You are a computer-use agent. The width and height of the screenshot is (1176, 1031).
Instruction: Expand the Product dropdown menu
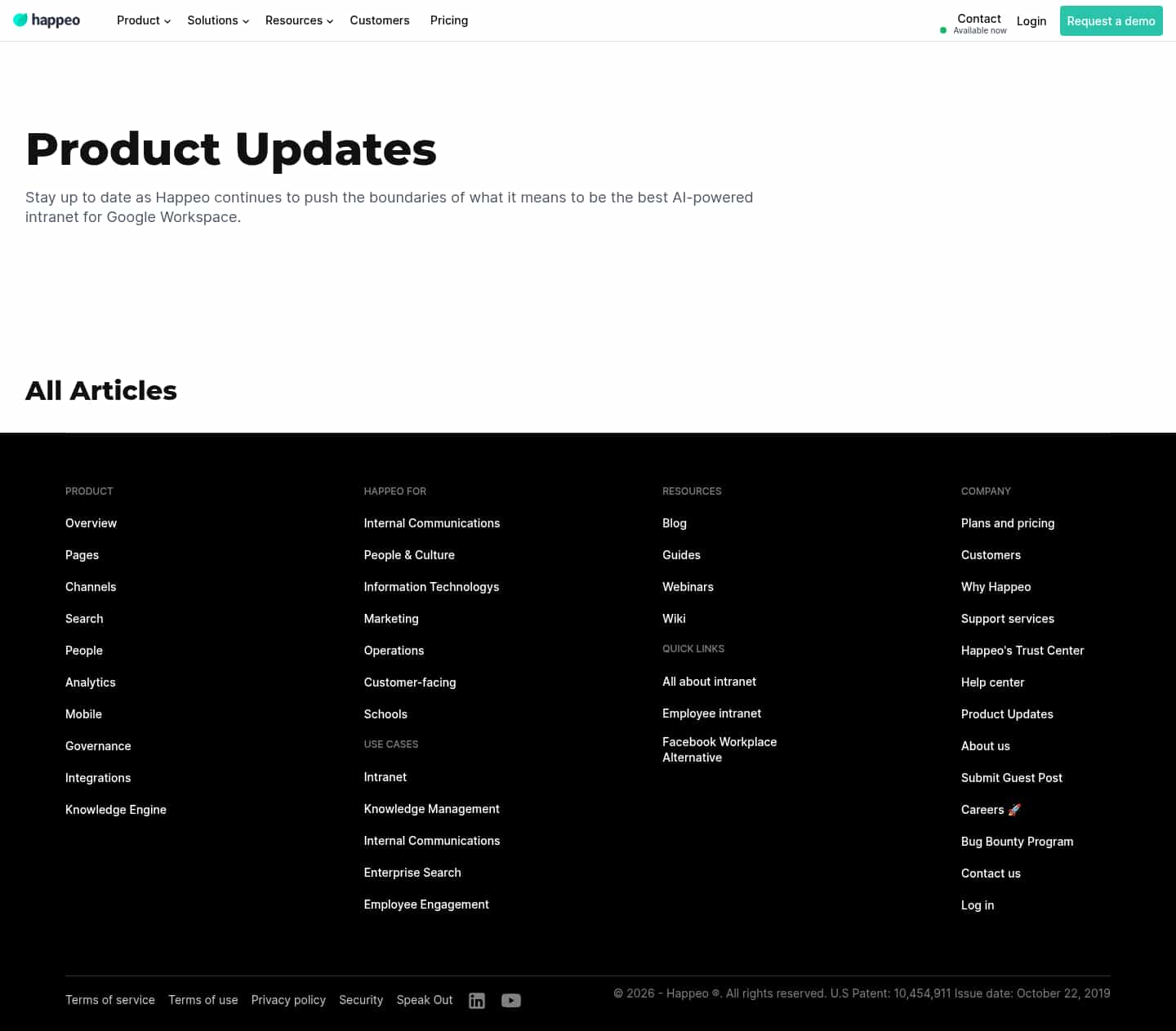143,20
